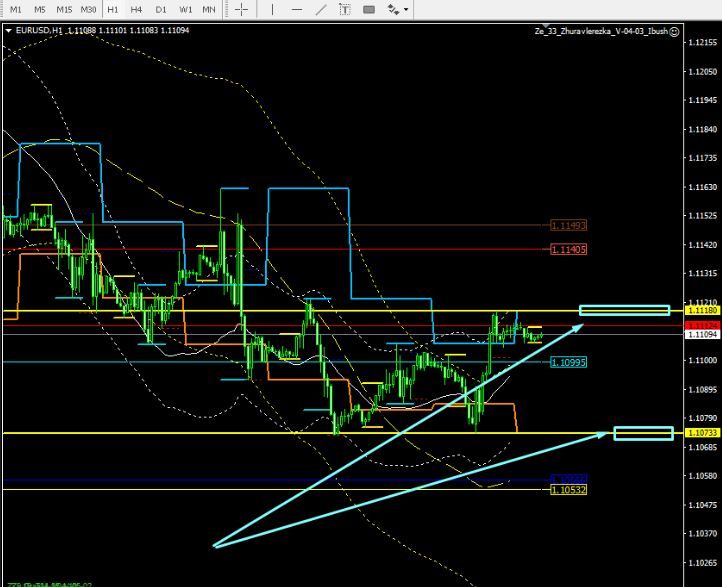Choose the W1 weekly timeframe
The width and height of the screenshot is (722, 587).
pos(185,9)
